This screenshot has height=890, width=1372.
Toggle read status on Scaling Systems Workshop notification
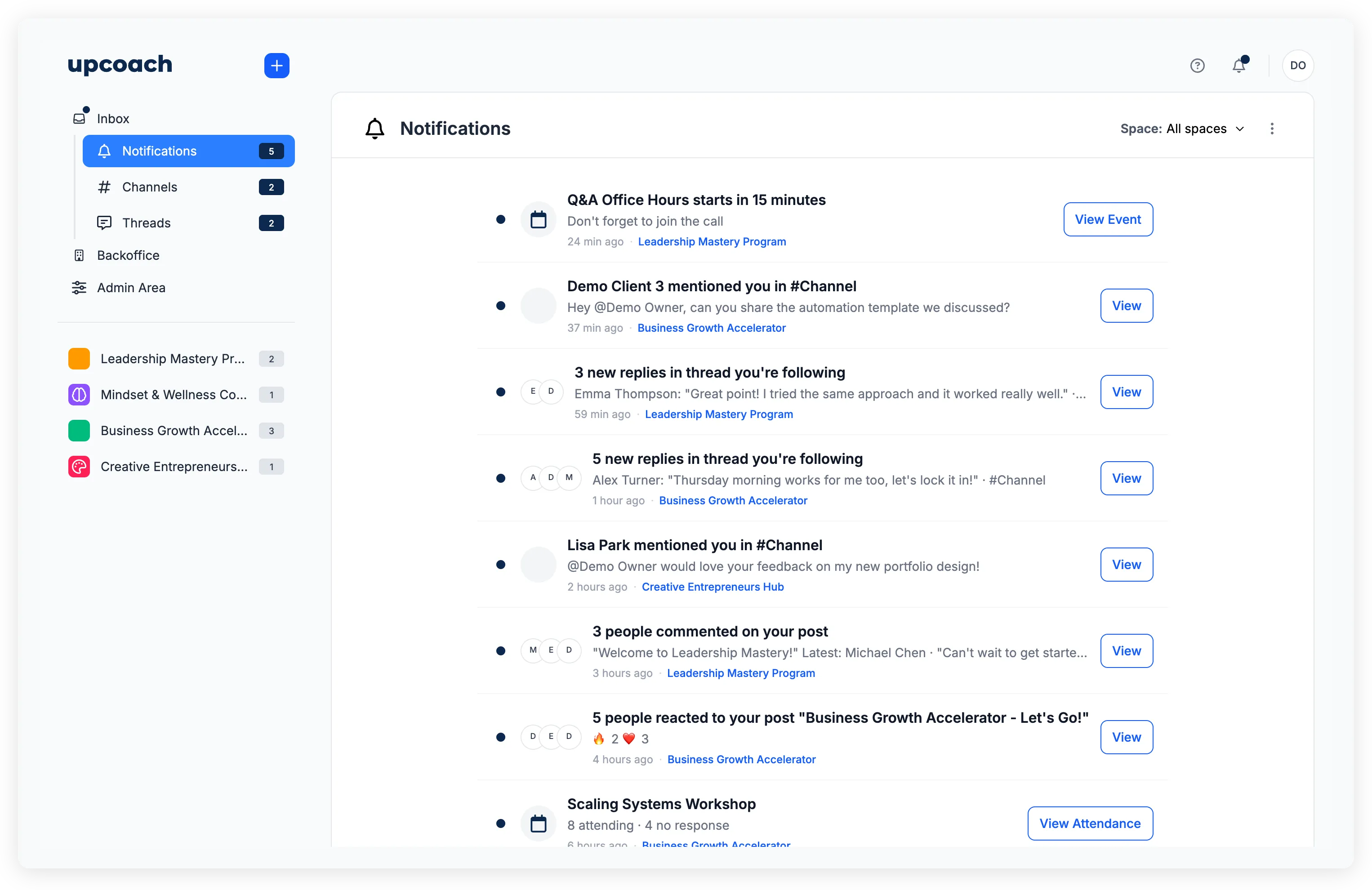click(x=500, y=824)
